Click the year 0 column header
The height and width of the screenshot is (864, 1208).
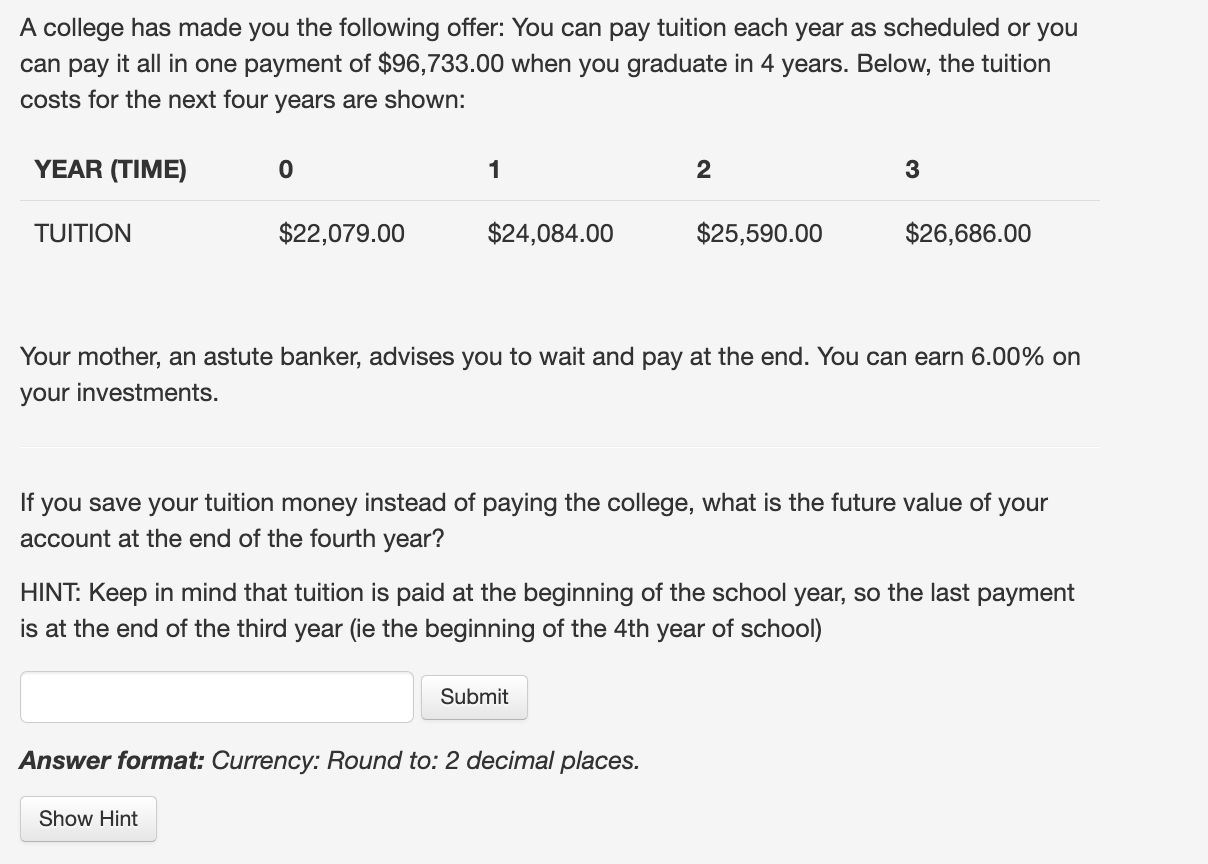tap(285, 169)
